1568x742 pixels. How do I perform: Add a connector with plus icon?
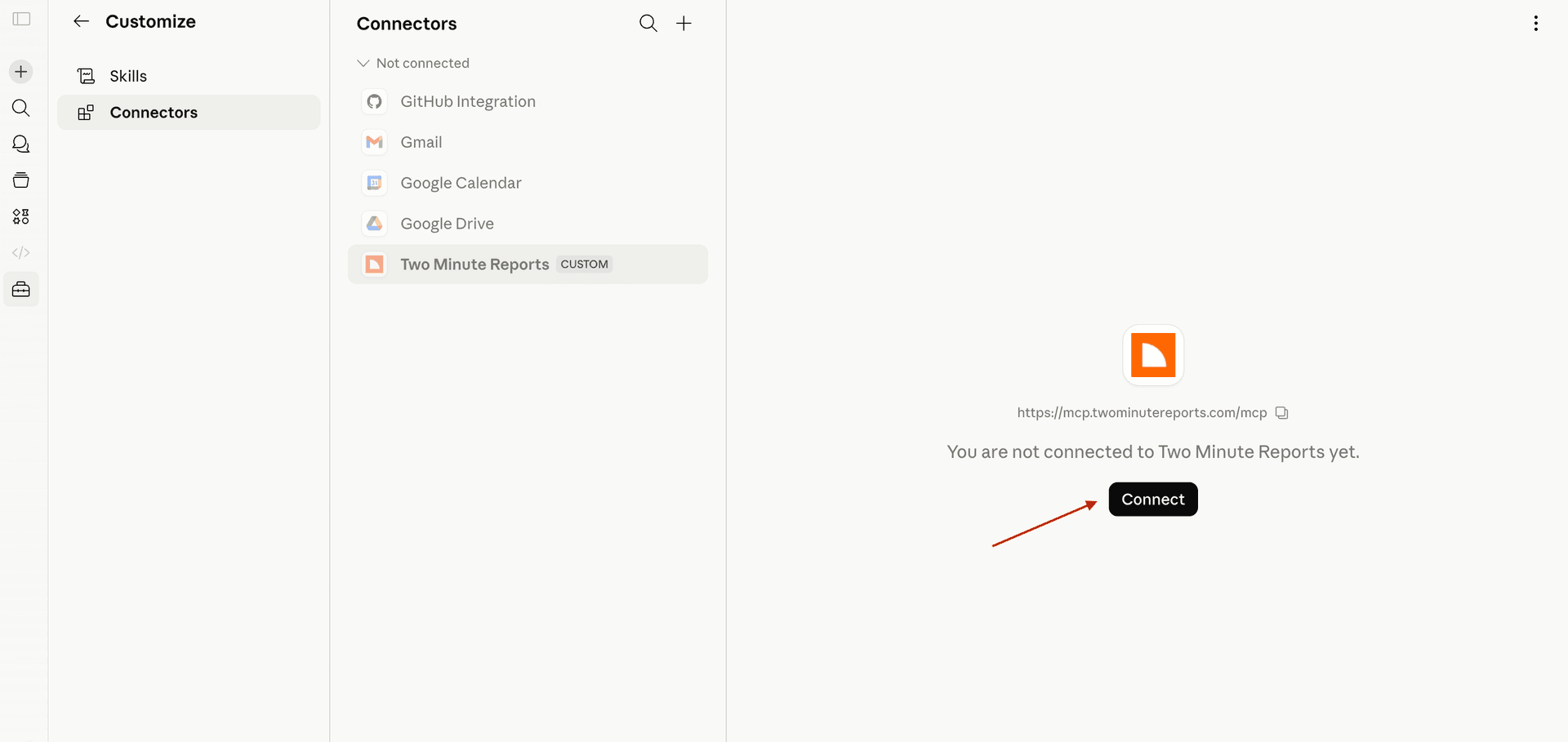click(684, 24)
